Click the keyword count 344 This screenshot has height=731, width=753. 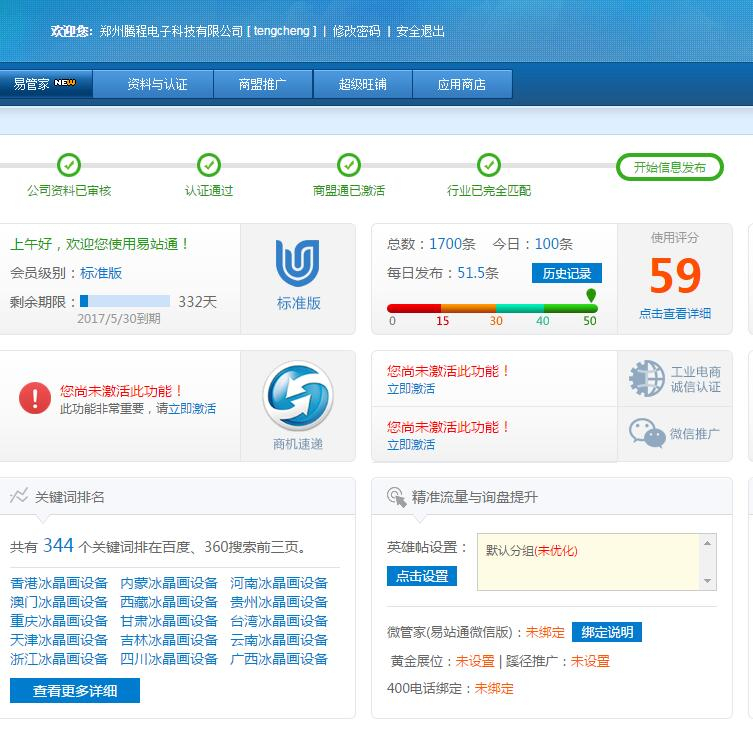point(58,545)
